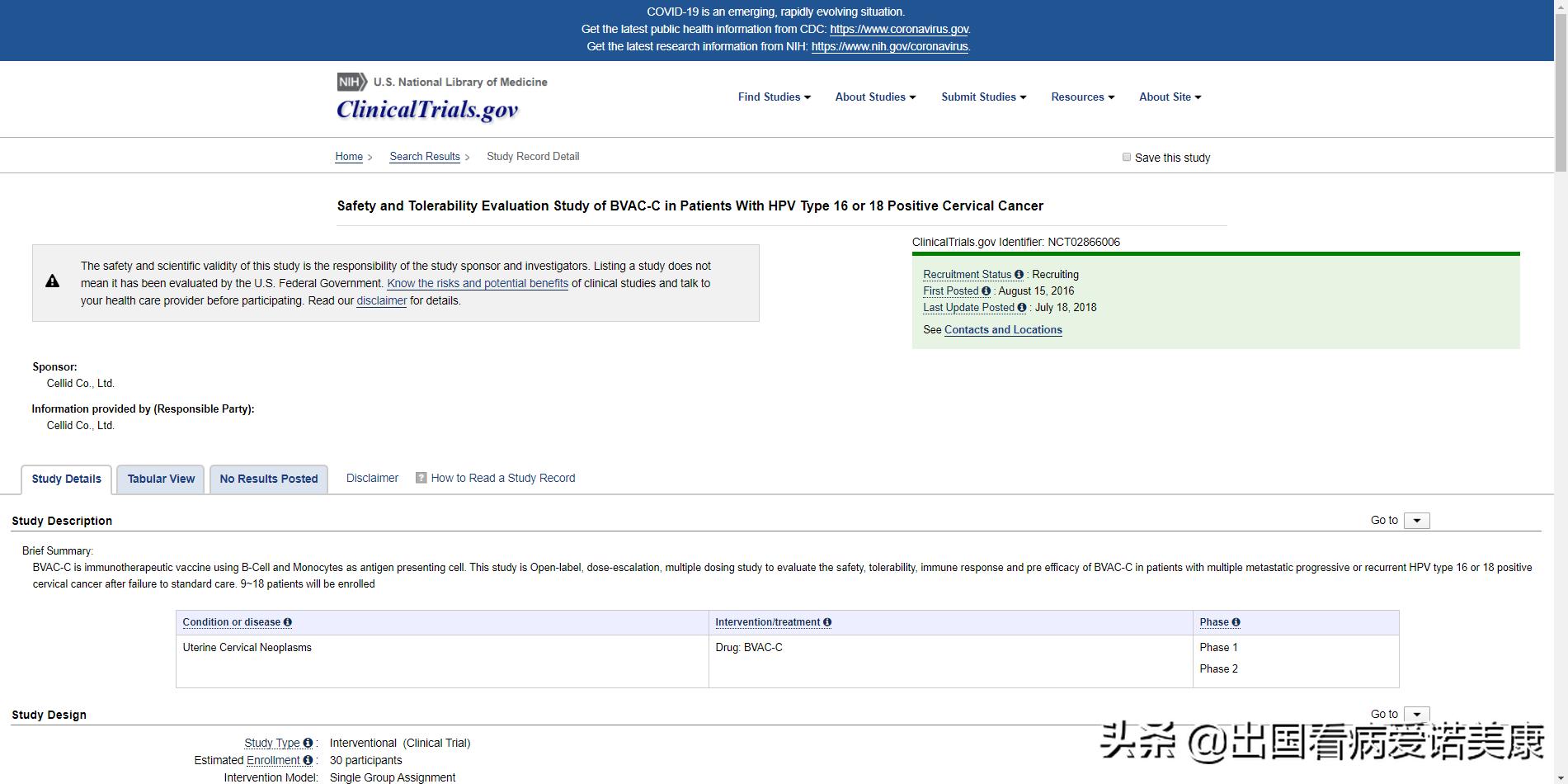Click info icon beside Estimated Enrollment

(x=308, y=760)
